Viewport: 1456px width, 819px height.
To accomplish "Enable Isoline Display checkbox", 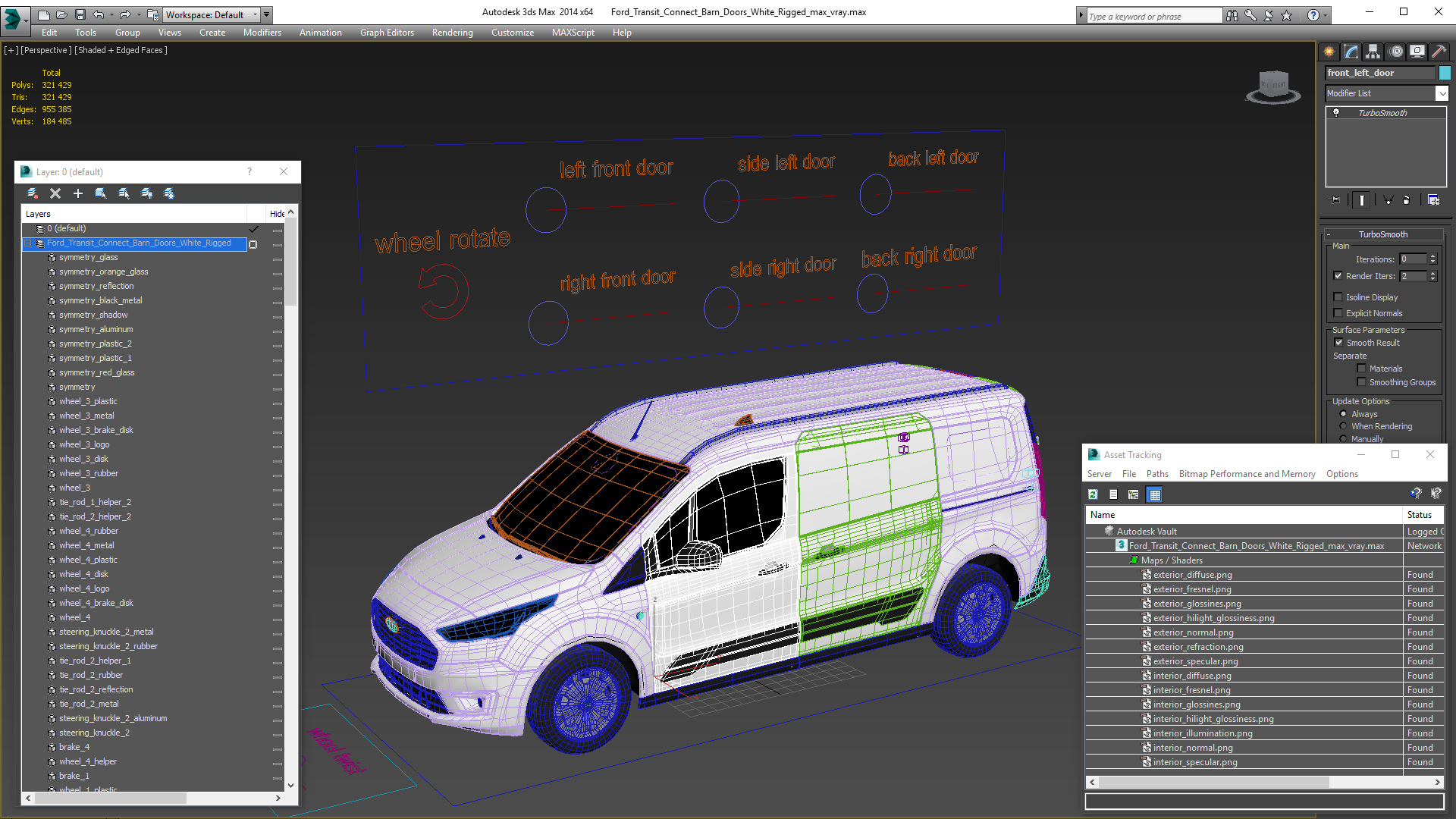I will pos(1338,297).
